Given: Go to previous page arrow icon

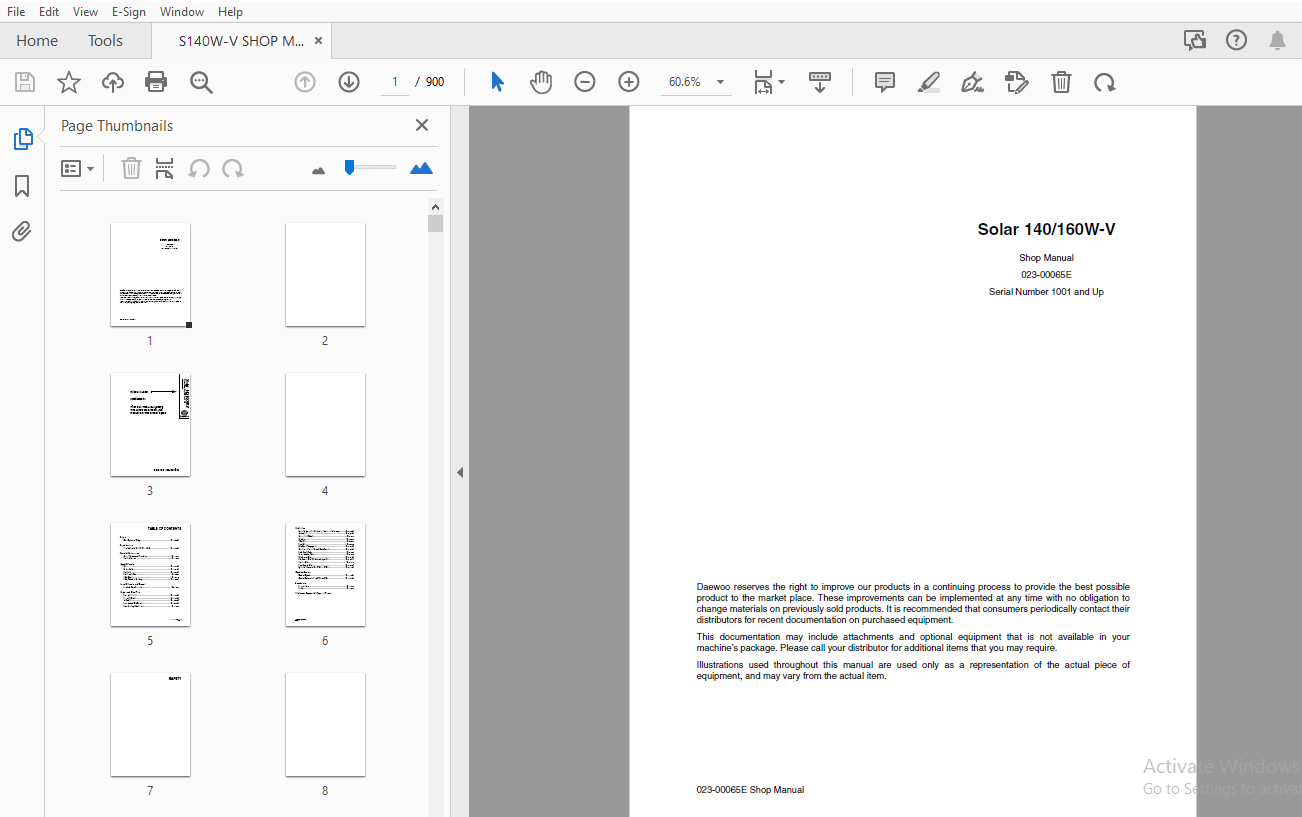Looking at the screenshot, I should 305,82.
